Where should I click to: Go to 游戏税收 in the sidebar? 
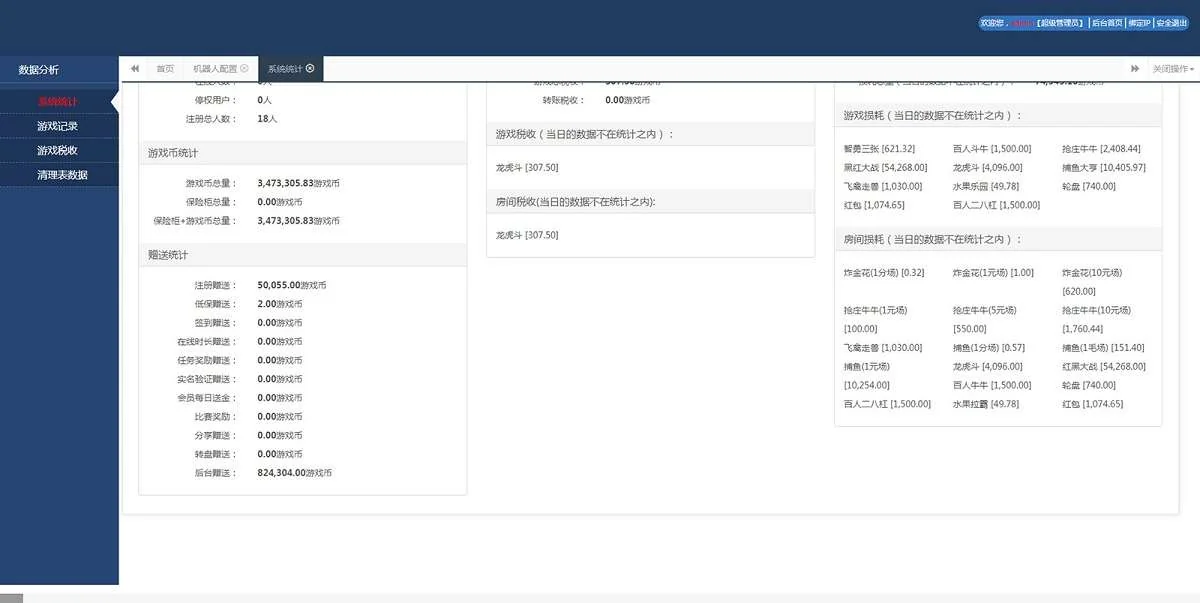click(x=57, y=151)
